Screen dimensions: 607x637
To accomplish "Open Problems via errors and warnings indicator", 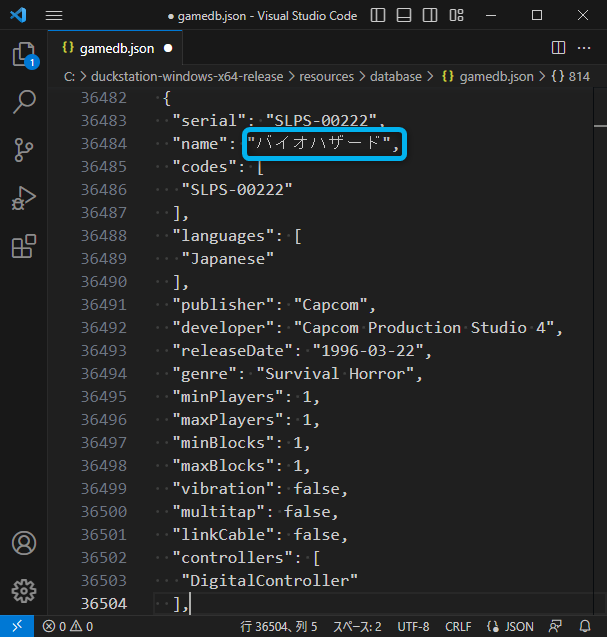I will [x=68, y=626].
